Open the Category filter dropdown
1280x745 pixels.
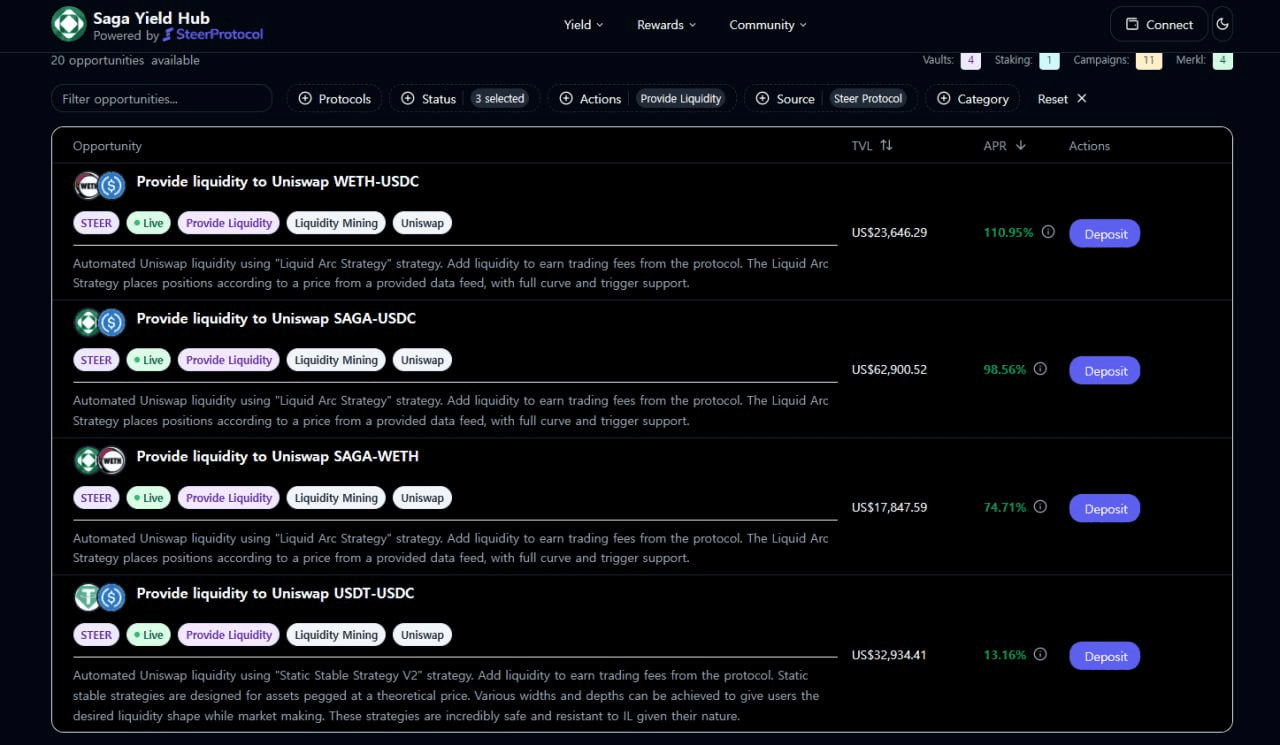coord(972,98)
